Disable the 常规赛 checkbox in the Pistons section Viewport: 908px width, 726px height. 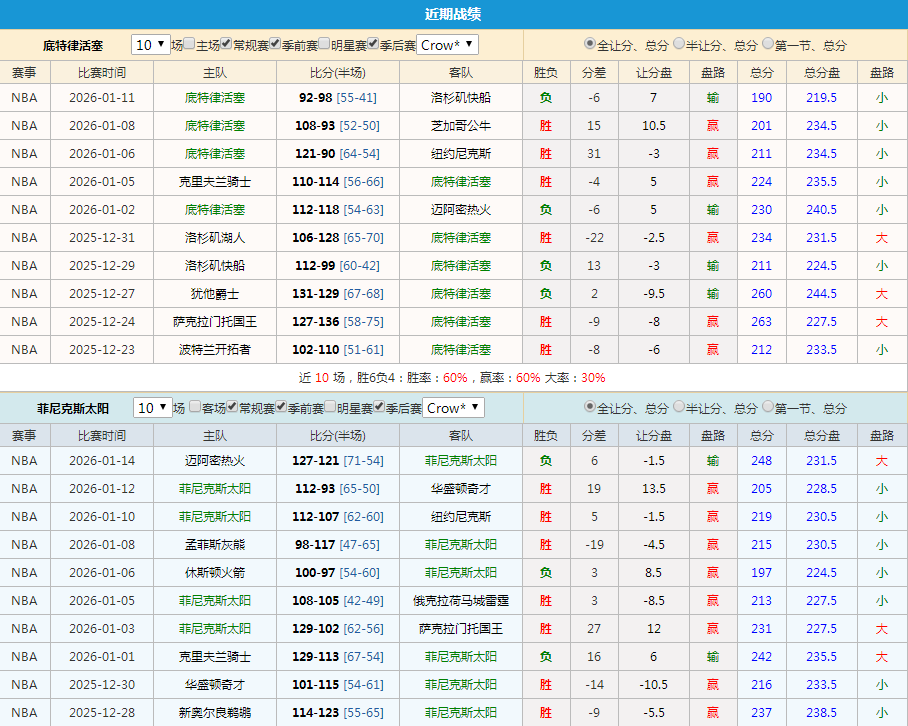click(225, 45)
